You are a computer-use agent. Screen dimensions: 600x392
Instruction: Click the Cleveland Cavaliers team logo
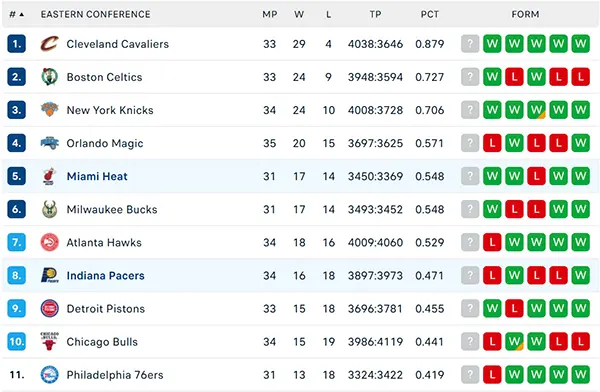(x=49, y=44)
